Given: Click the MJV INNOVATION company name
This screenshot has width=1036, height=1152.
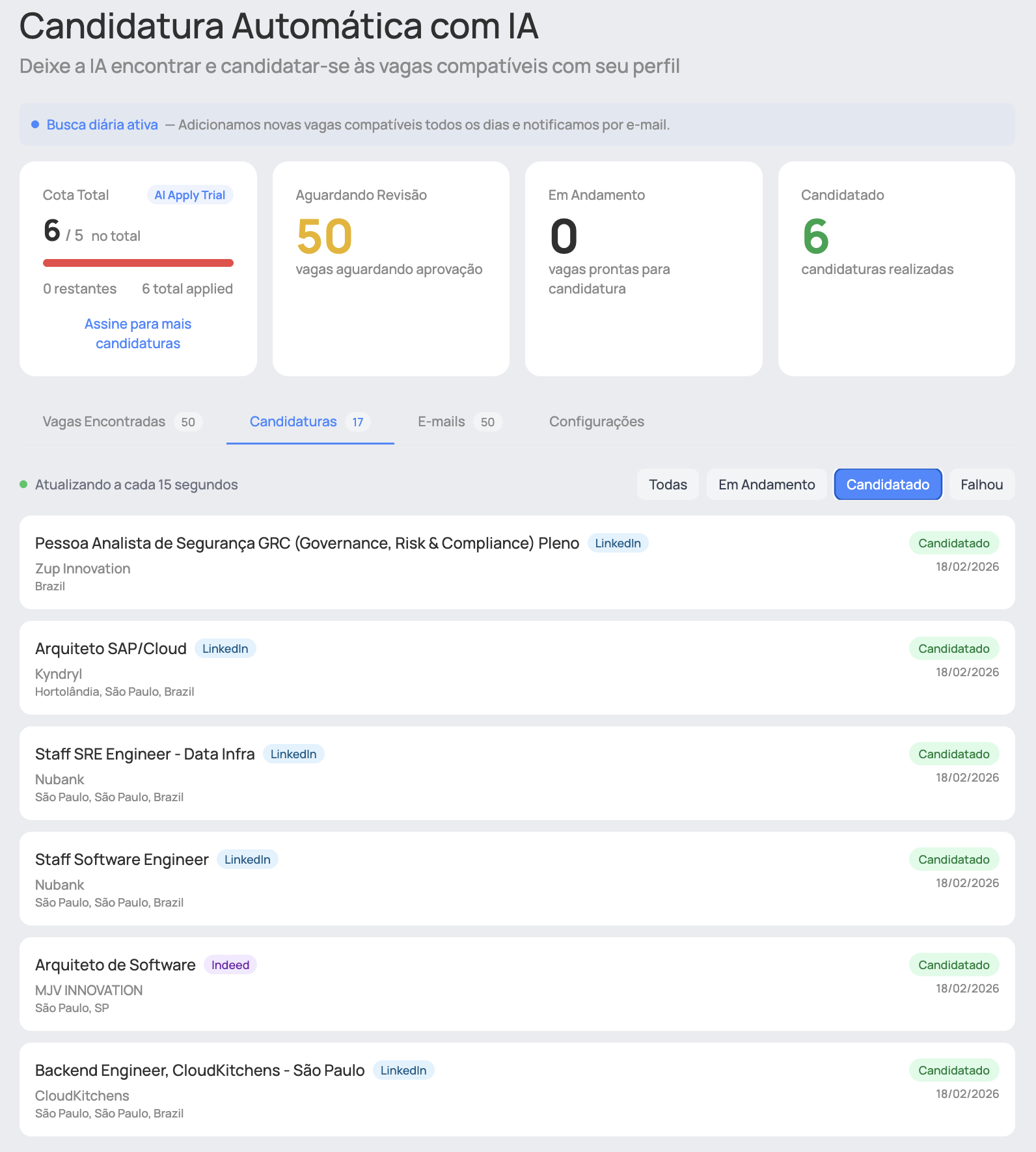Looking at the screenshot, I should pyautogui.click(x=89, y=990).
